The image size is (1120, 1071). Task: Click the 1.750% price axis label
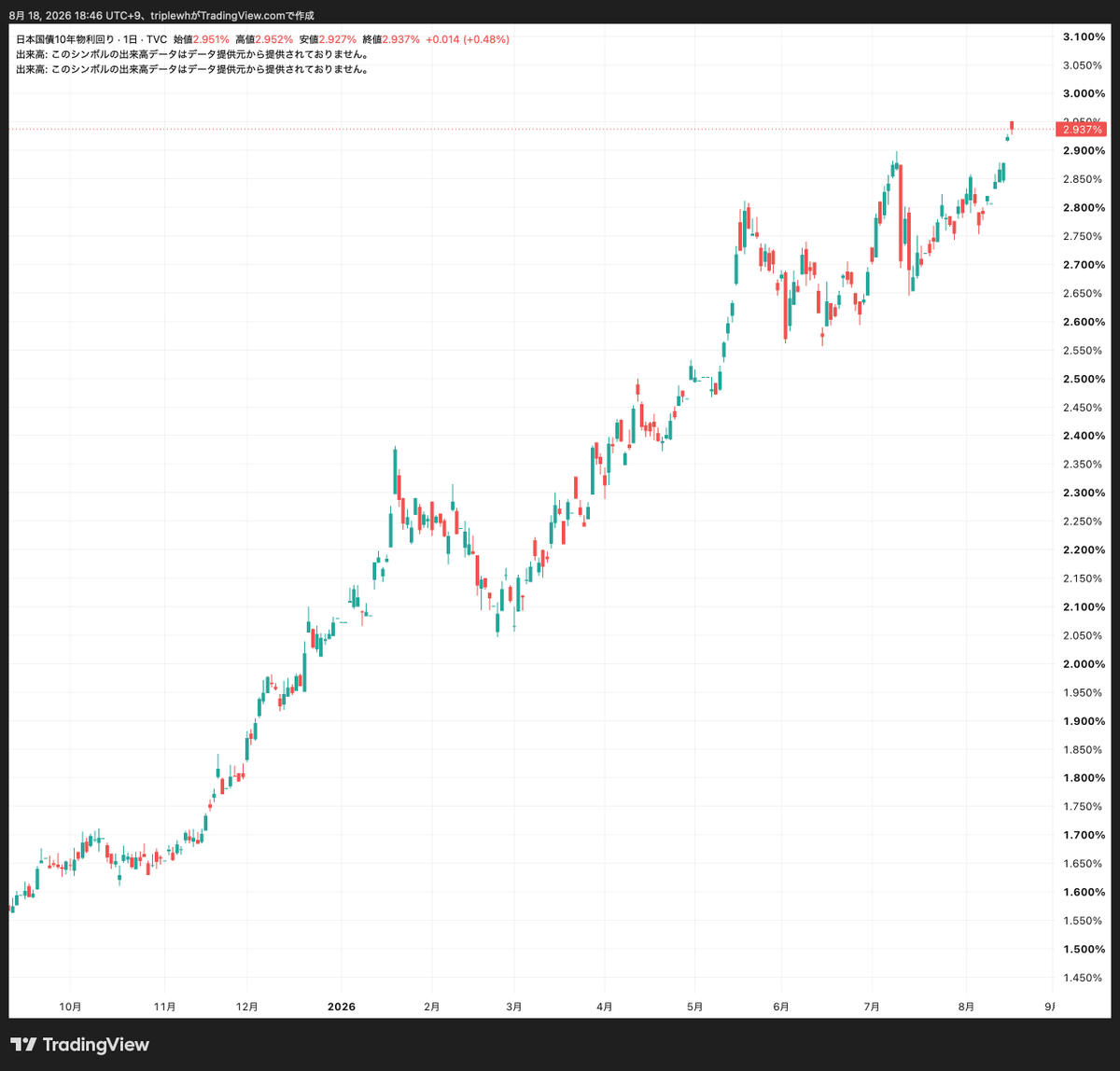[x=1083, y=807]
